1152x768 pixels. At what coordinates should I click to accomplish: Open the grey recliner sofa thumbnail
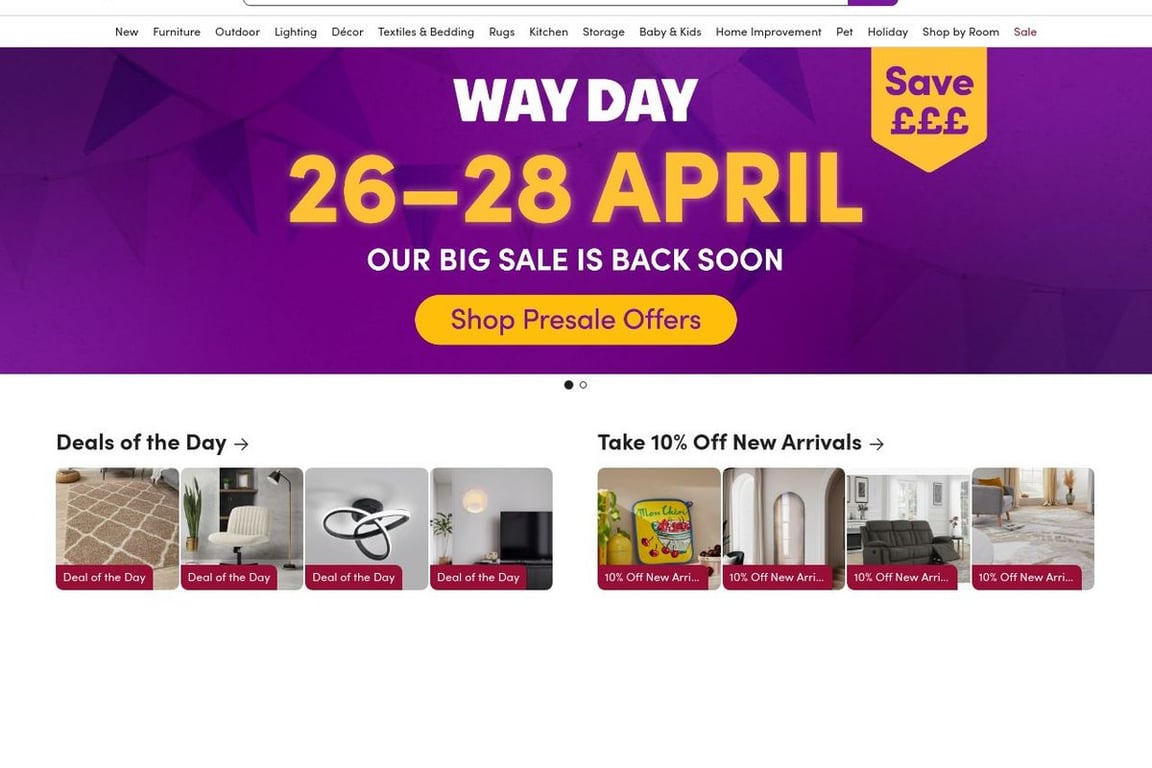[909, 528]
